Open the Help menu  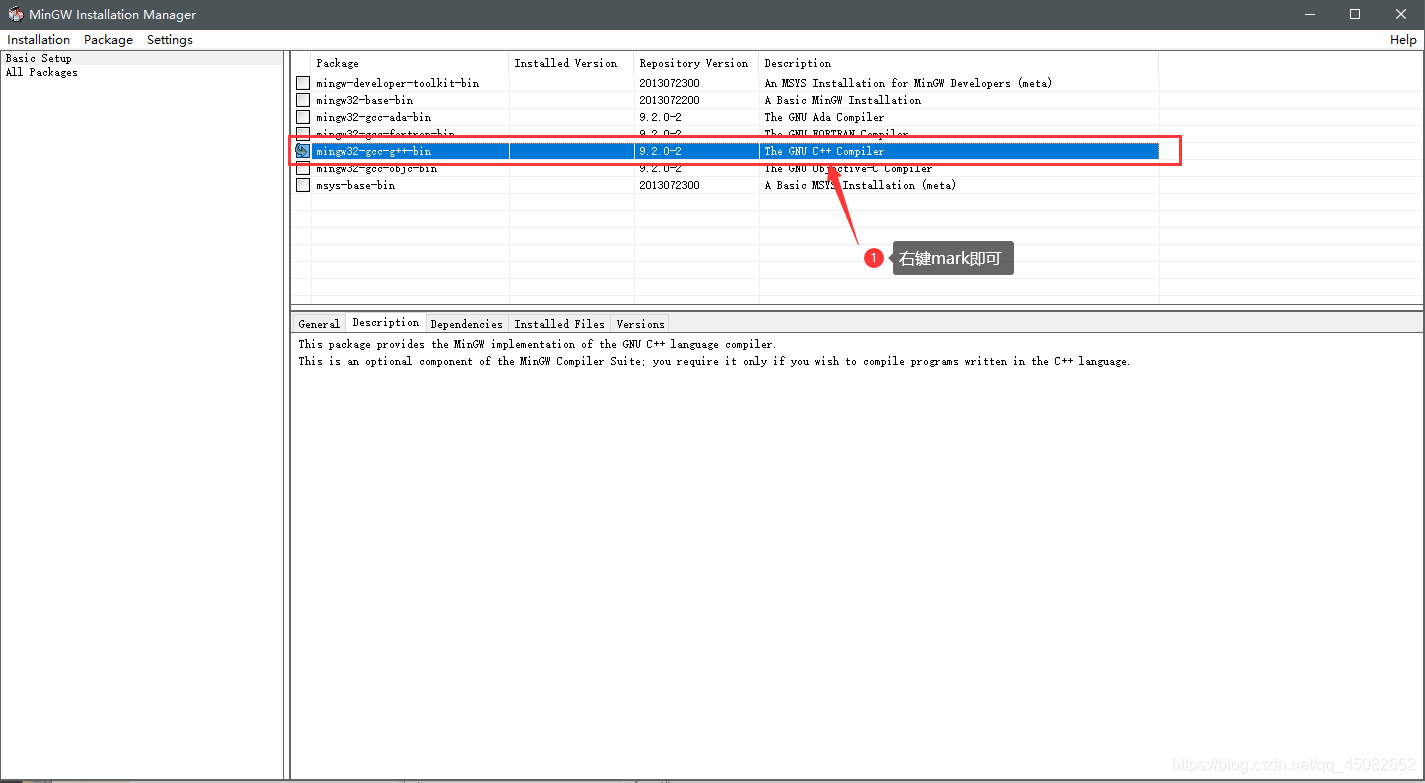(1403, 40)
